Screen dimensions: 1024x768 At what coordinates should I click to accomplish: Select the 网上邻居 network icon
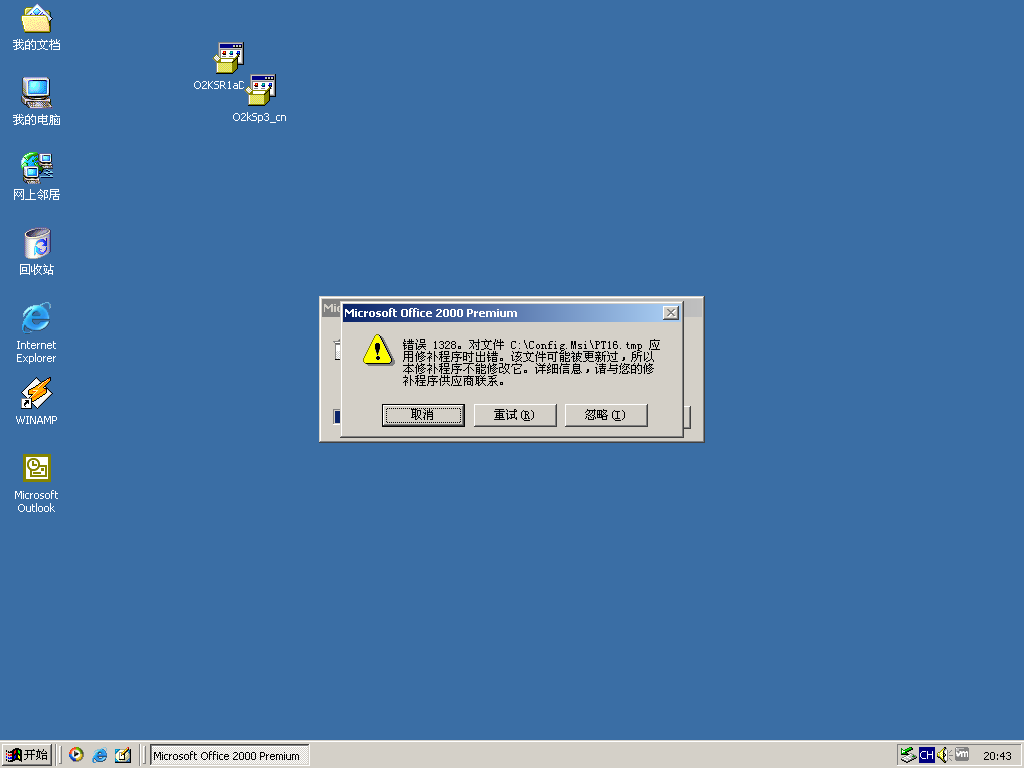coord(37,168)
